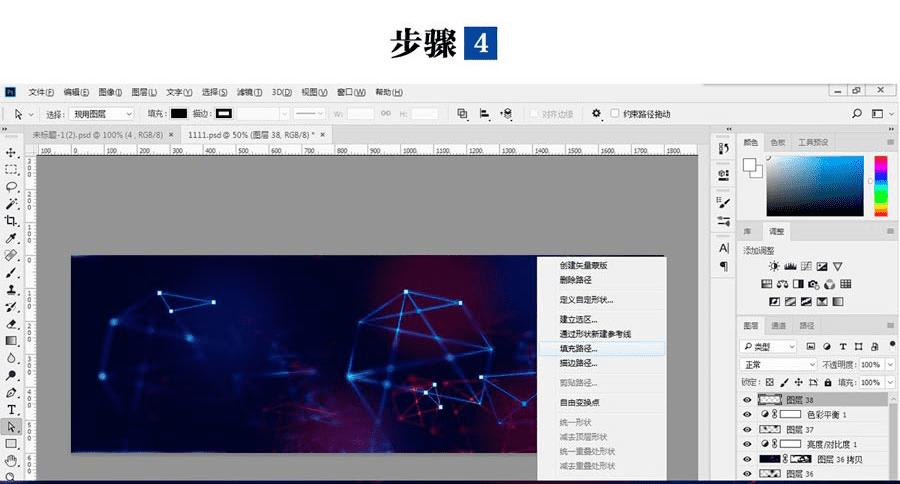Select the Pen tool
900x484 pixels.
tap(11, 393)
